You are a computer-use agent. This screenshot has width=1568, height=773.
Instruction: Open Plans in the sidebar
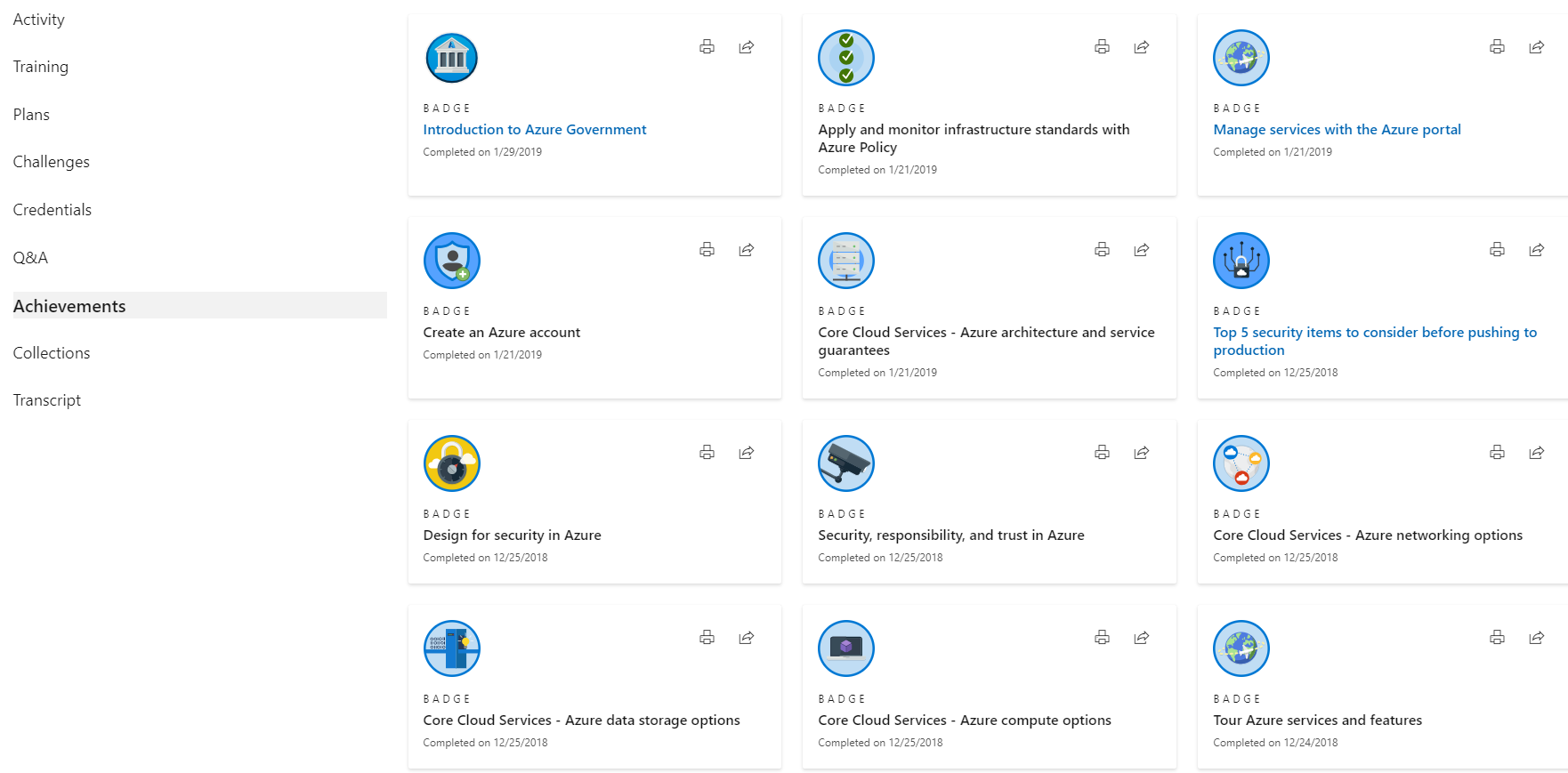(31, 115)
